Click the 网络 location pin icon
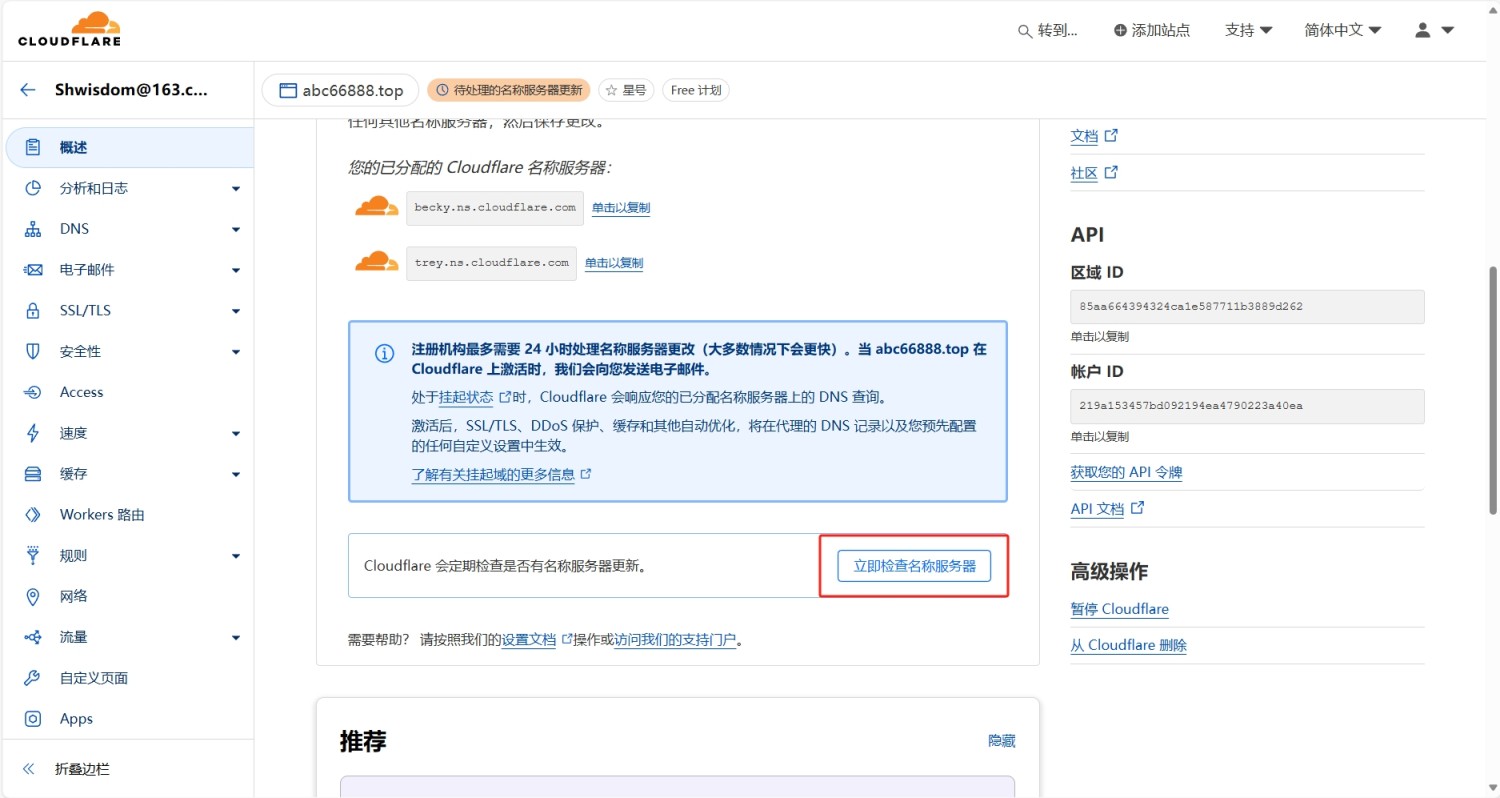1500x798 pixels. pyautogui.click(x=33, y=596)
